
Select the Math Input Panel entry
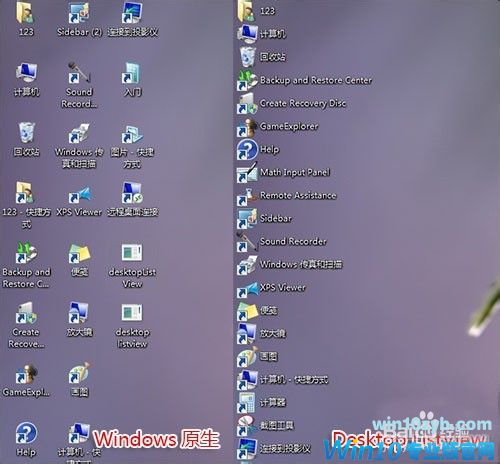pyautogui.click(x=283, y=172)
